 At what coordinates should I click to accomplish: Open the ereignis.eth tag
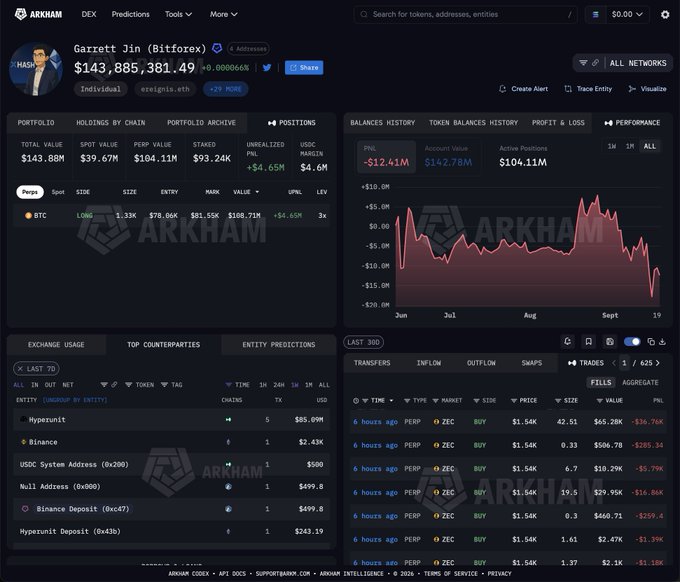point(165,89)
